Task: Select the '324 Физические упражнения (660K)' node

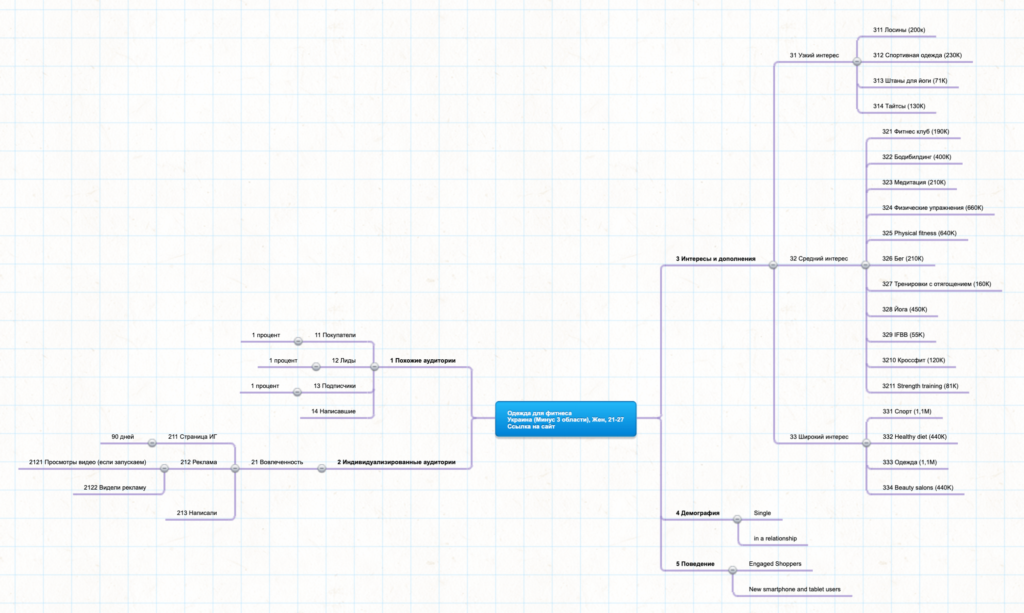Action: point(932,207)
